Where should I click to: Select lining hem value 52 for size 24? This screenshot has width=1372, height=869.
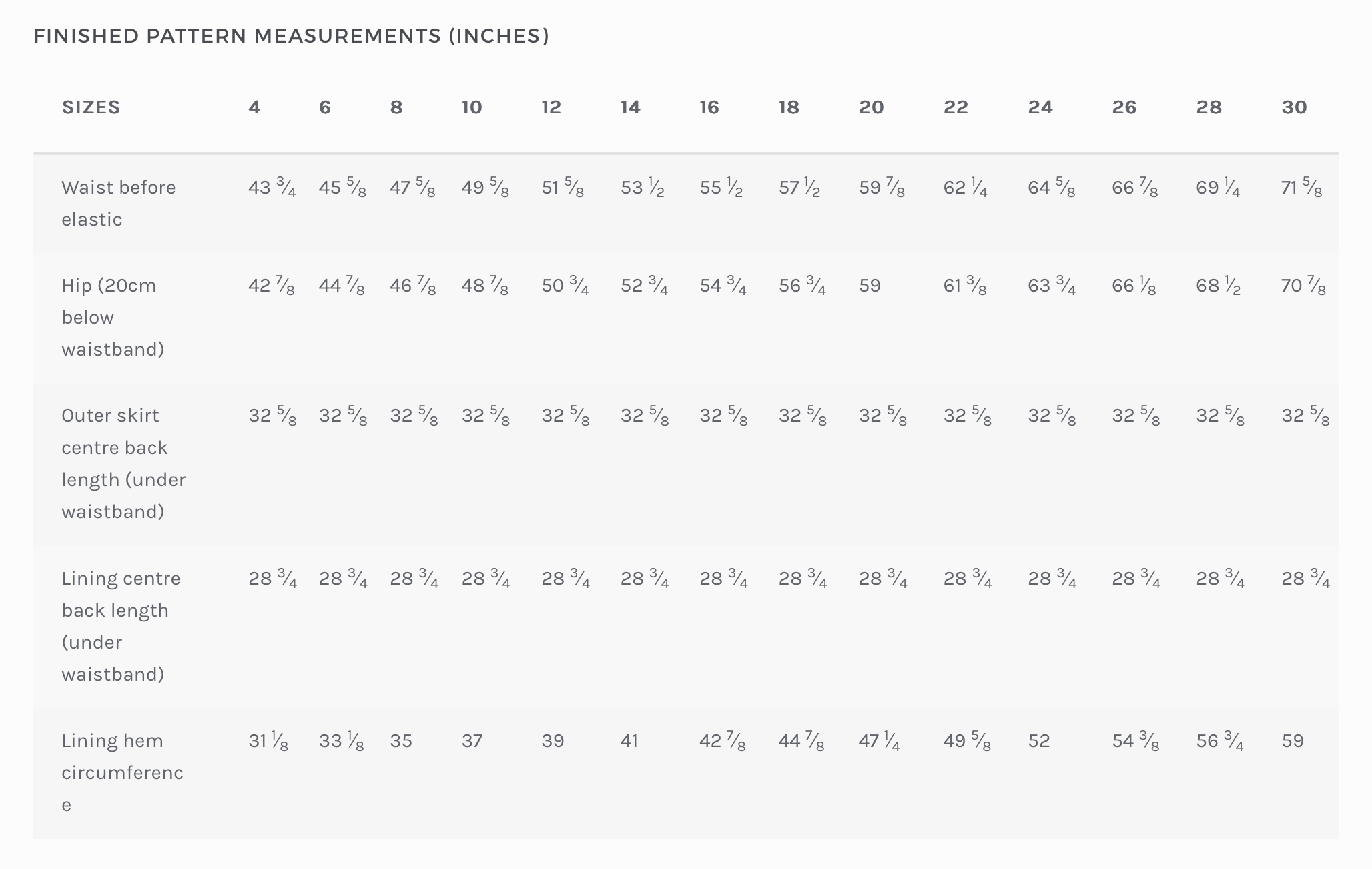1039,741
